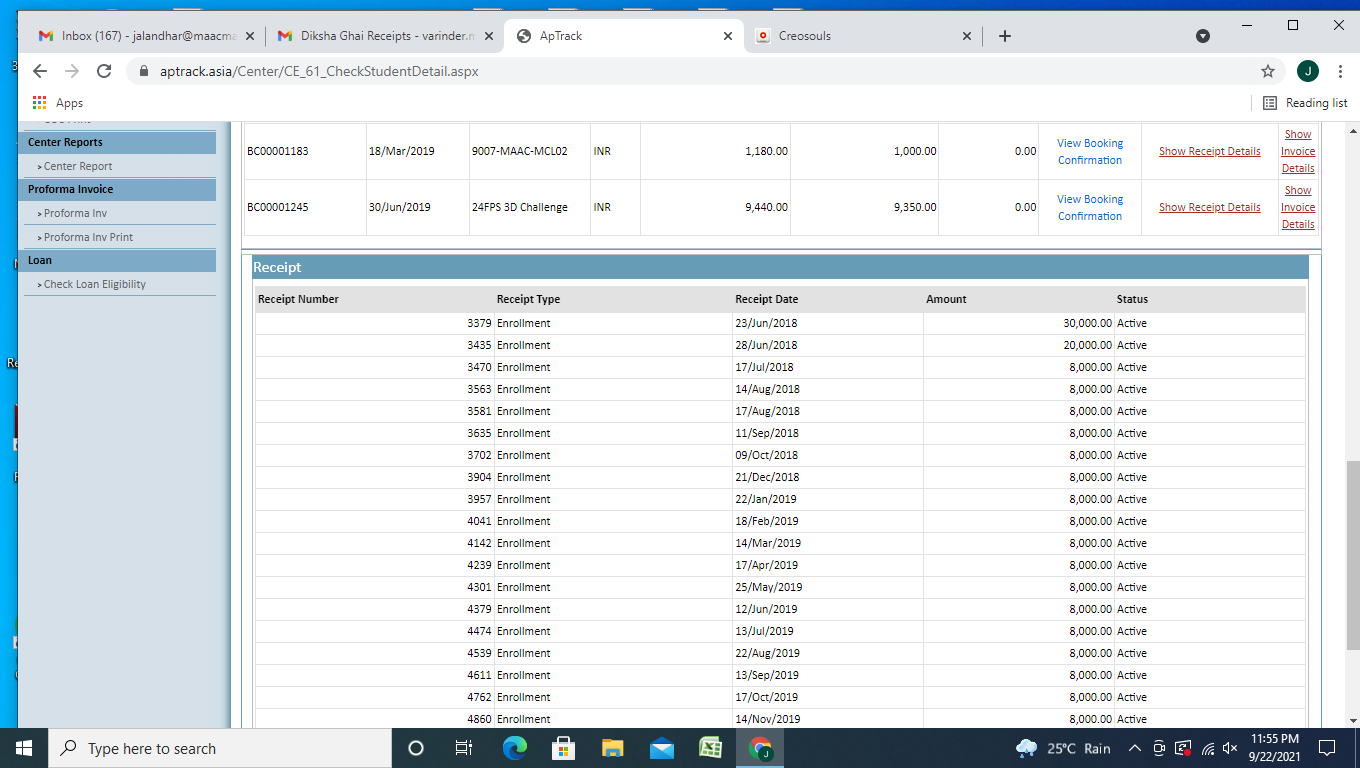
Task: Open Center Report in the sidebar
Action: 78,166
